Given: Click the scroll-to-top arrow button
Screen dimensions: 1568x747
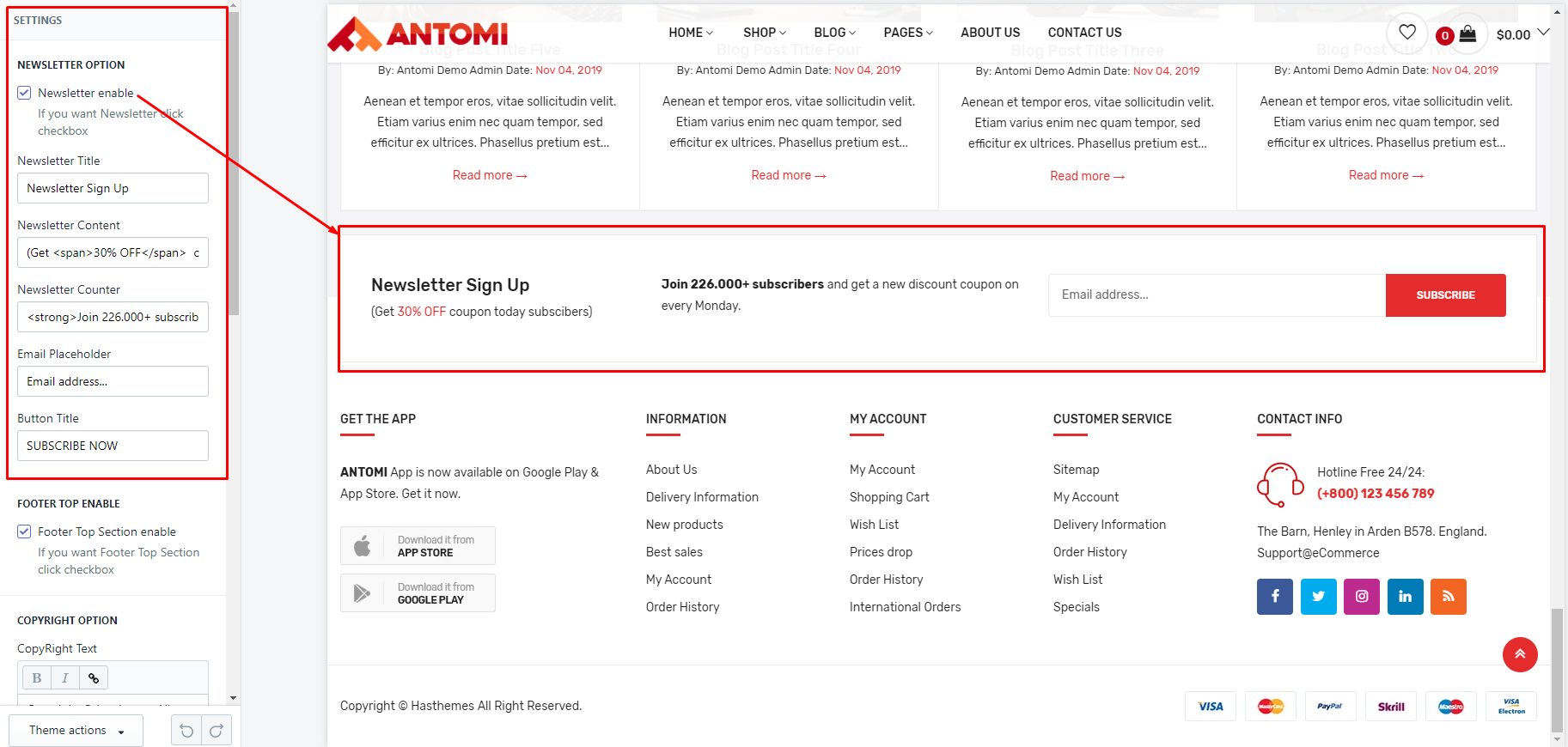Looking at the screenshot, I should click(x=1520, y=654).
